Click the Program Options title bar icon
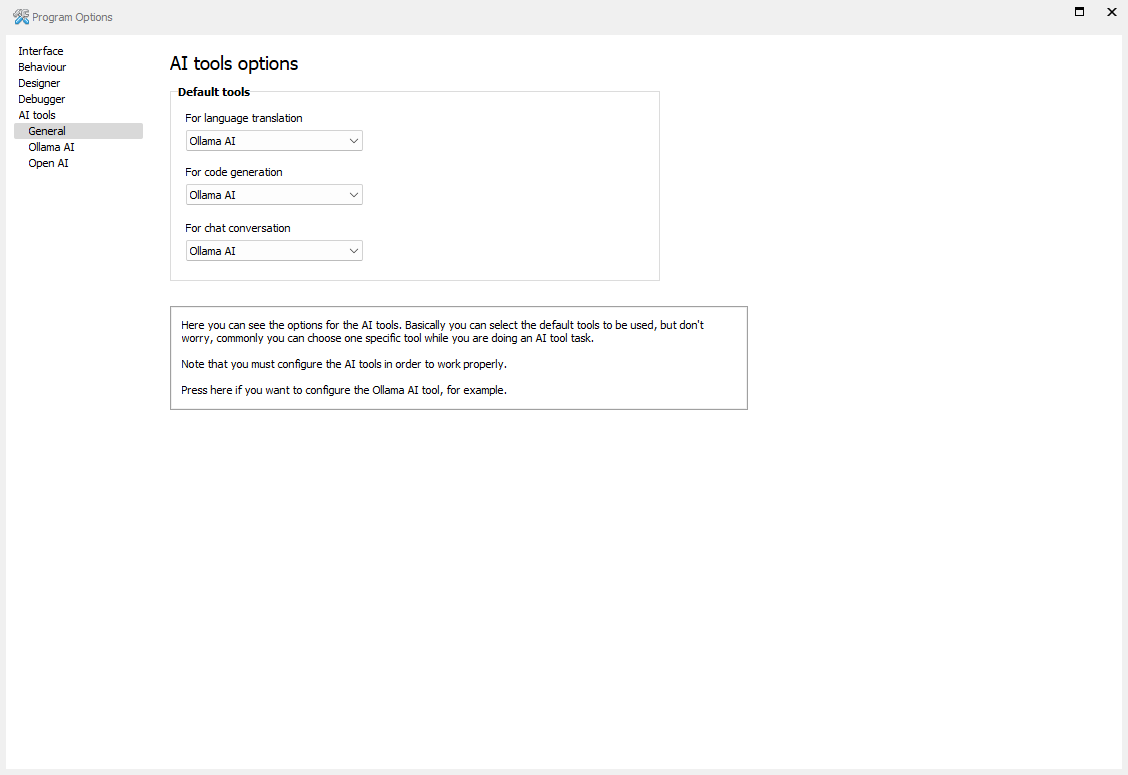The height and width of the screenshot is (775, 1128). (x=21, y=17)
